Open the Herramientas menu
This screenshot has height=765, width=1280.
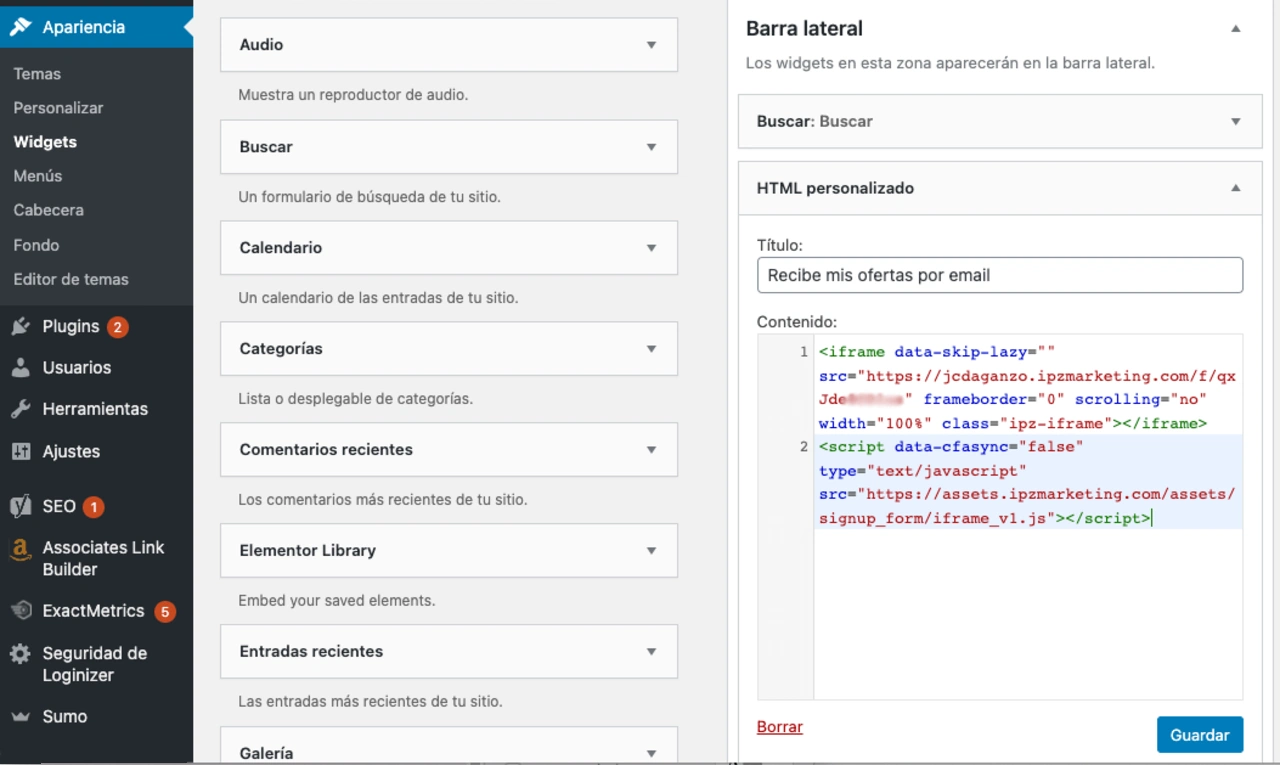[96, 409]
